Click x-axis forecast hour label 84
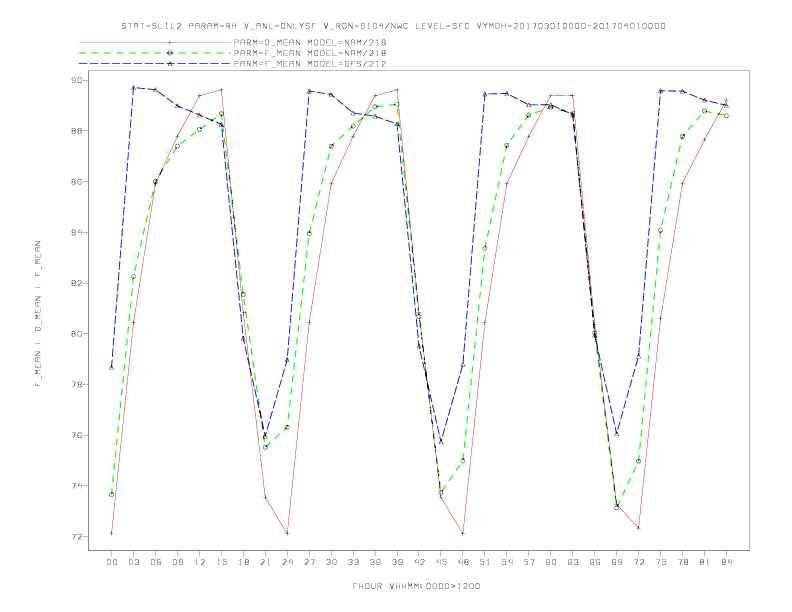792x612 pixels. click(727, 562)
